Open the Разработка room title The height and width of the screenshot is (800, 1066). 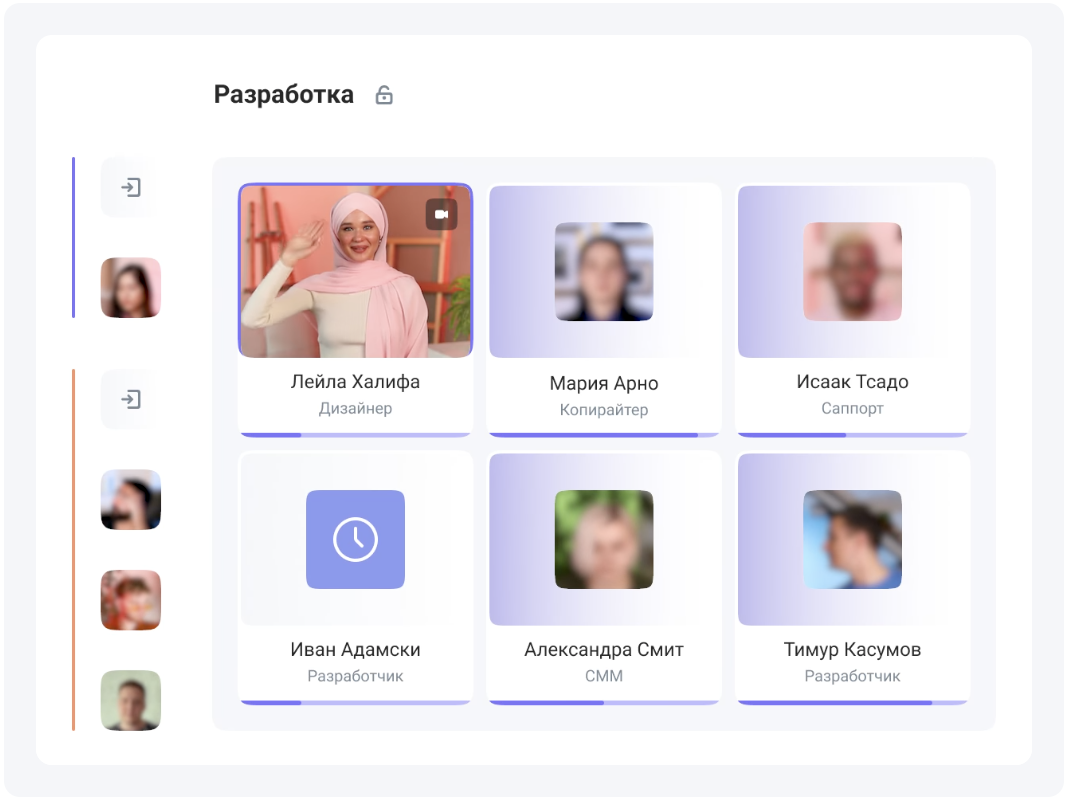[284, 95]
